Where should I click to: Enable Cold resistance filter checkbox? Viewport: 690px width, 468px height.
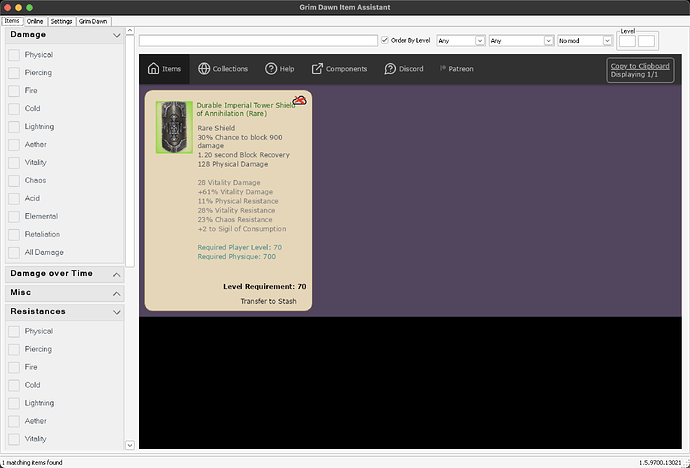[x=14, y=386]
